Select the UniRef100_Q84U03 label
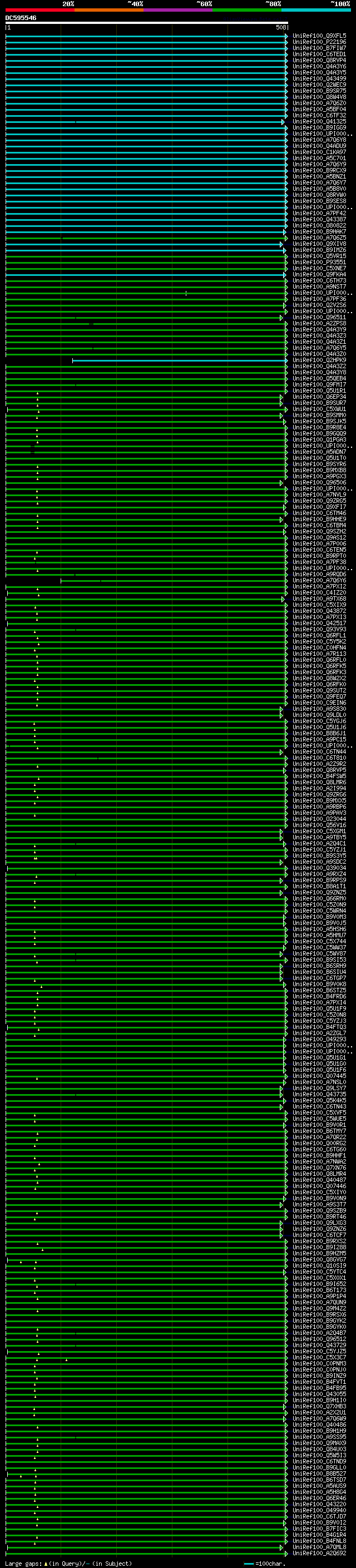Image resolution: width=356 pixels, height=1568 pixels. (319, 1449)
